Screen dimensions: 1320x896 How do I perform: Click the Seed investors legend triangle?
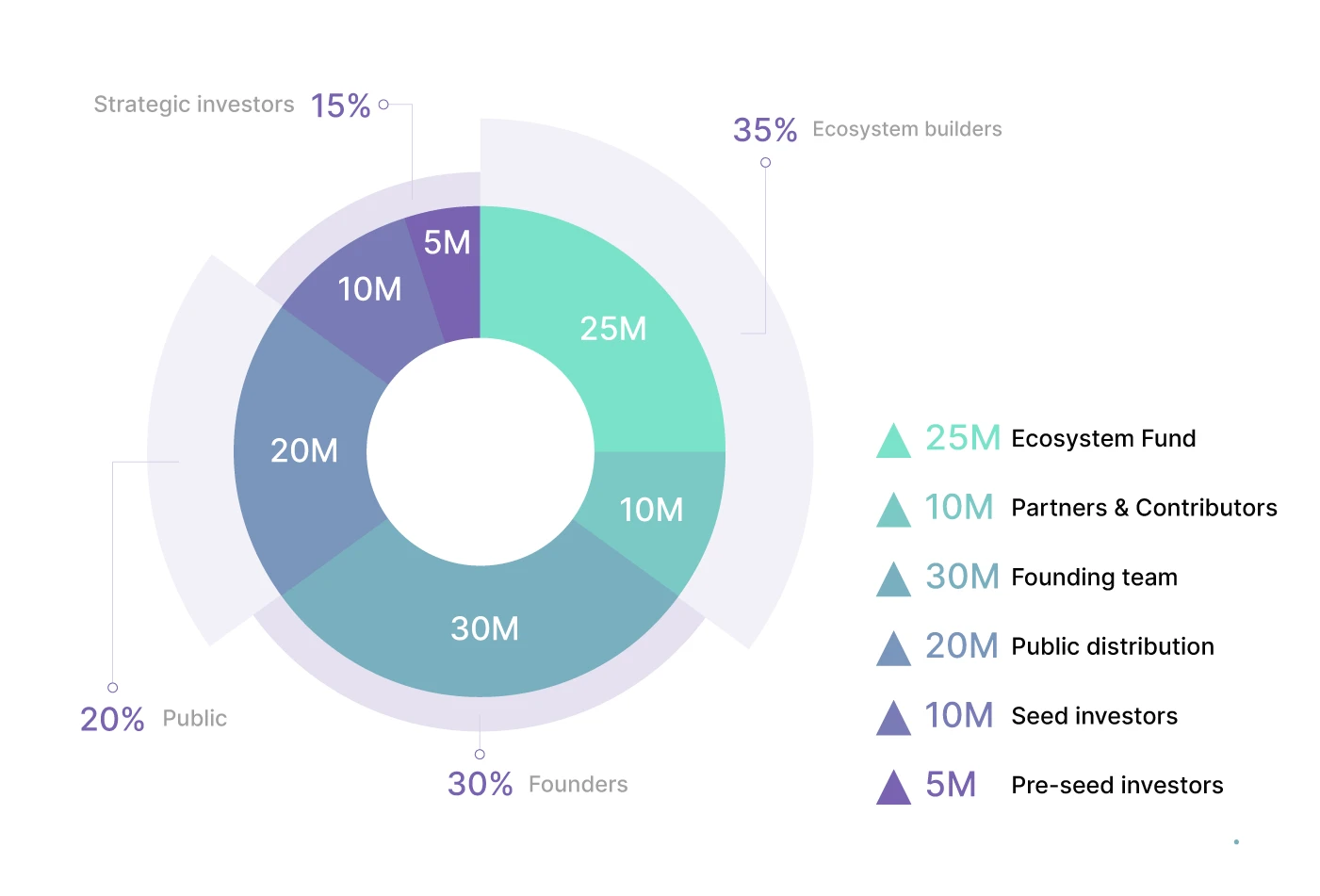(893, 718)
